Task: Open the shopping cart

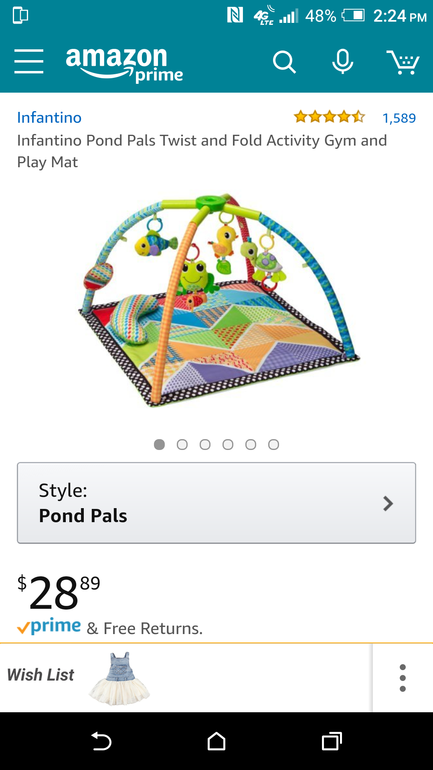Action: click(403, 62)
